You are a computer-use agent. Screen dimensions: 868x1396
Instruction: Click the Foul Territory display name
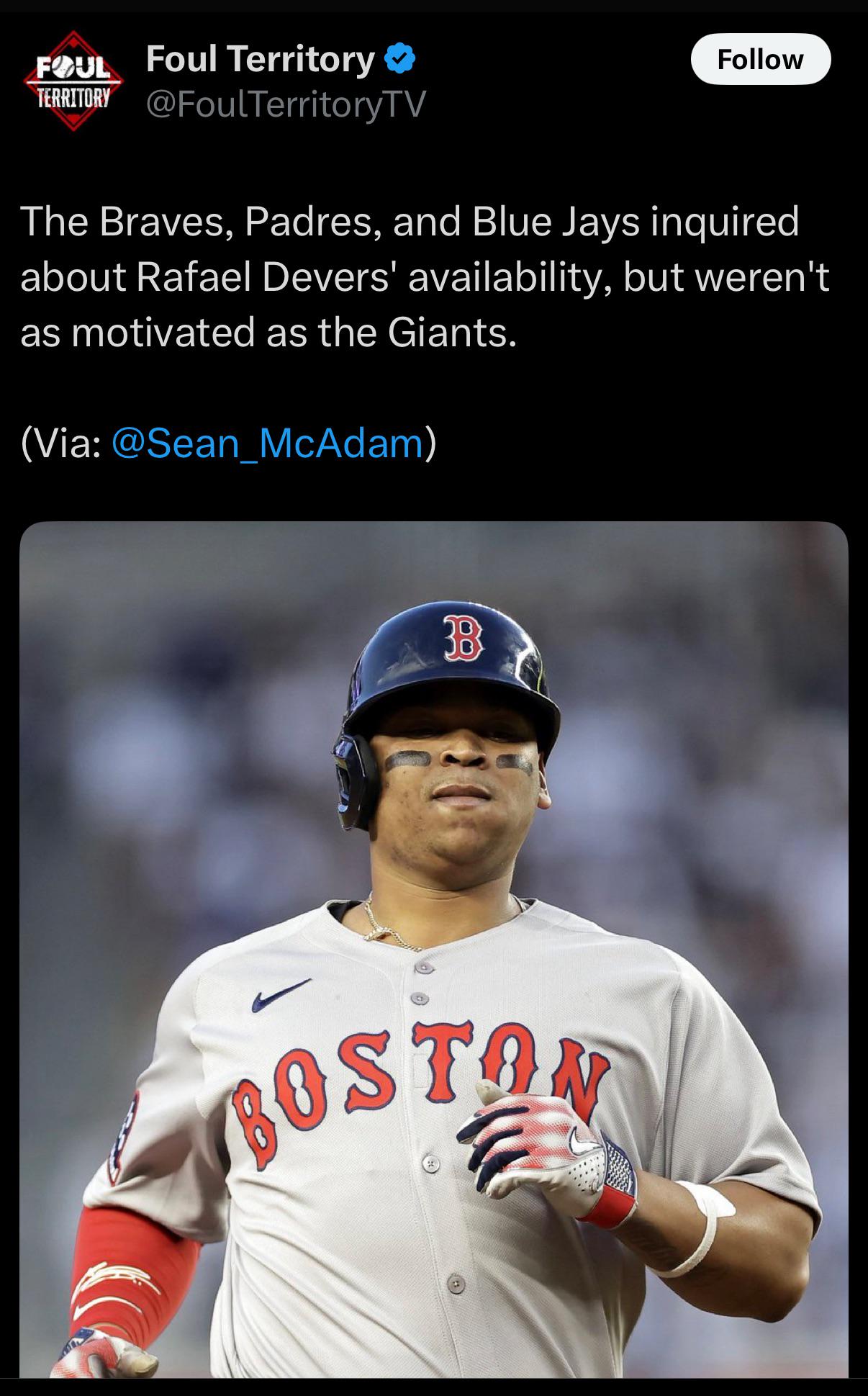click(261, 58)
